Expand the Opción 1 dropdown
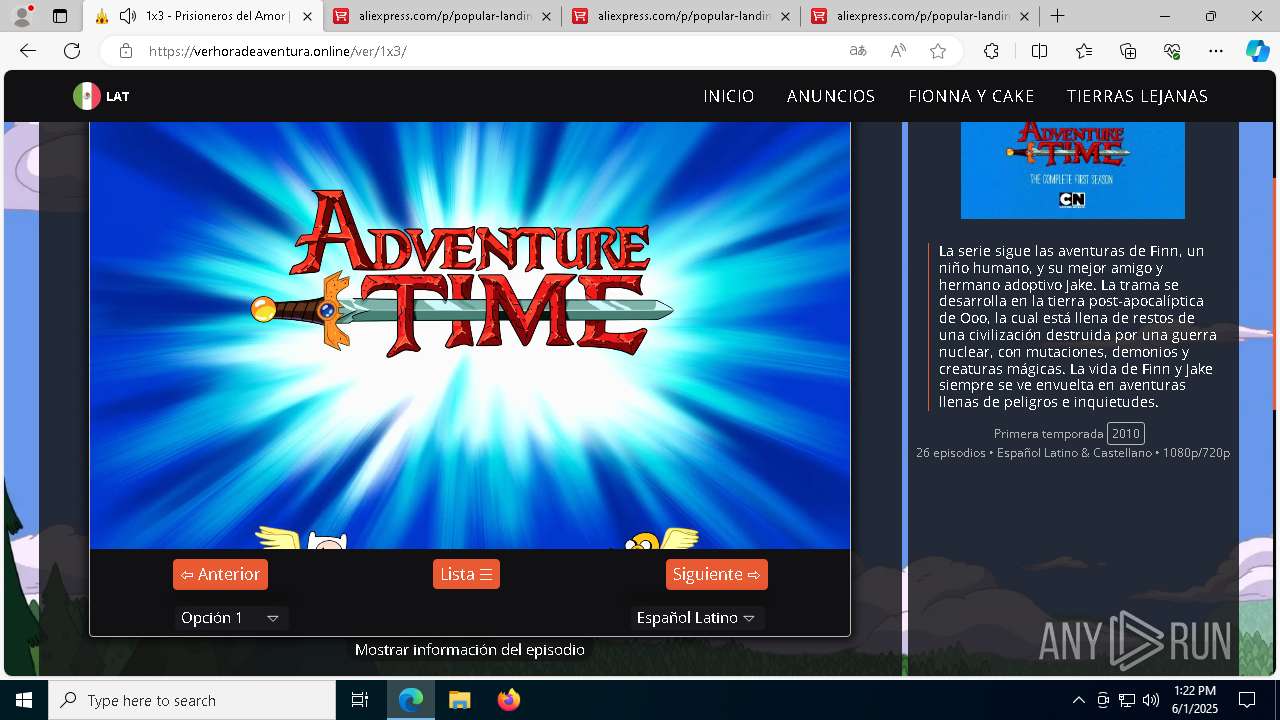 coord(230,618)
